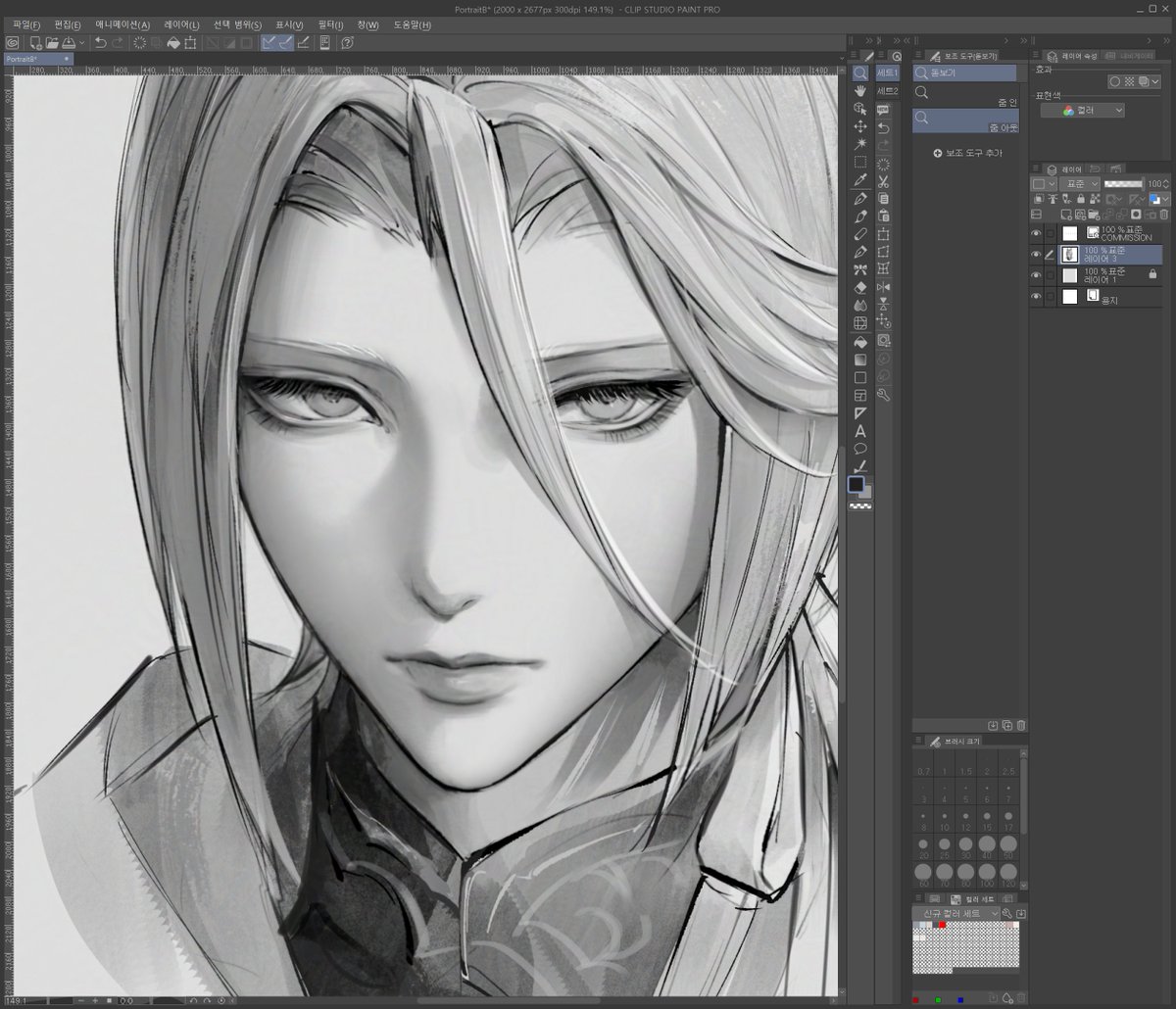Select the Gradient tool
This screenshot has height=1009, width=1176.
point(860,360)
